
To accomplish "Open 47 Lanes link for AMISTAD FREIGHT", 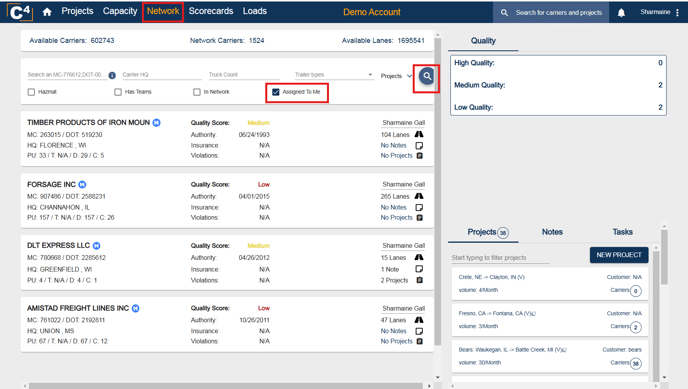I will click(393, 320).
